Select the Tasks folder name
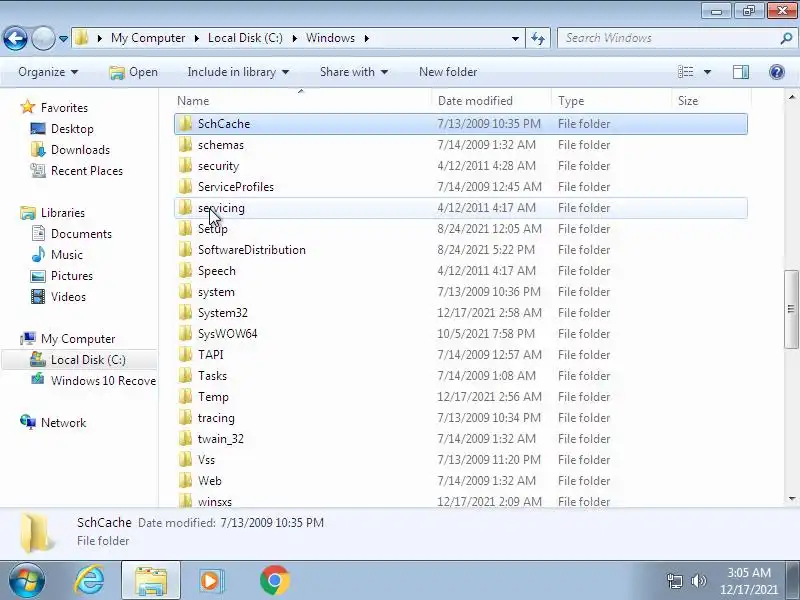 tap(212, 376)
